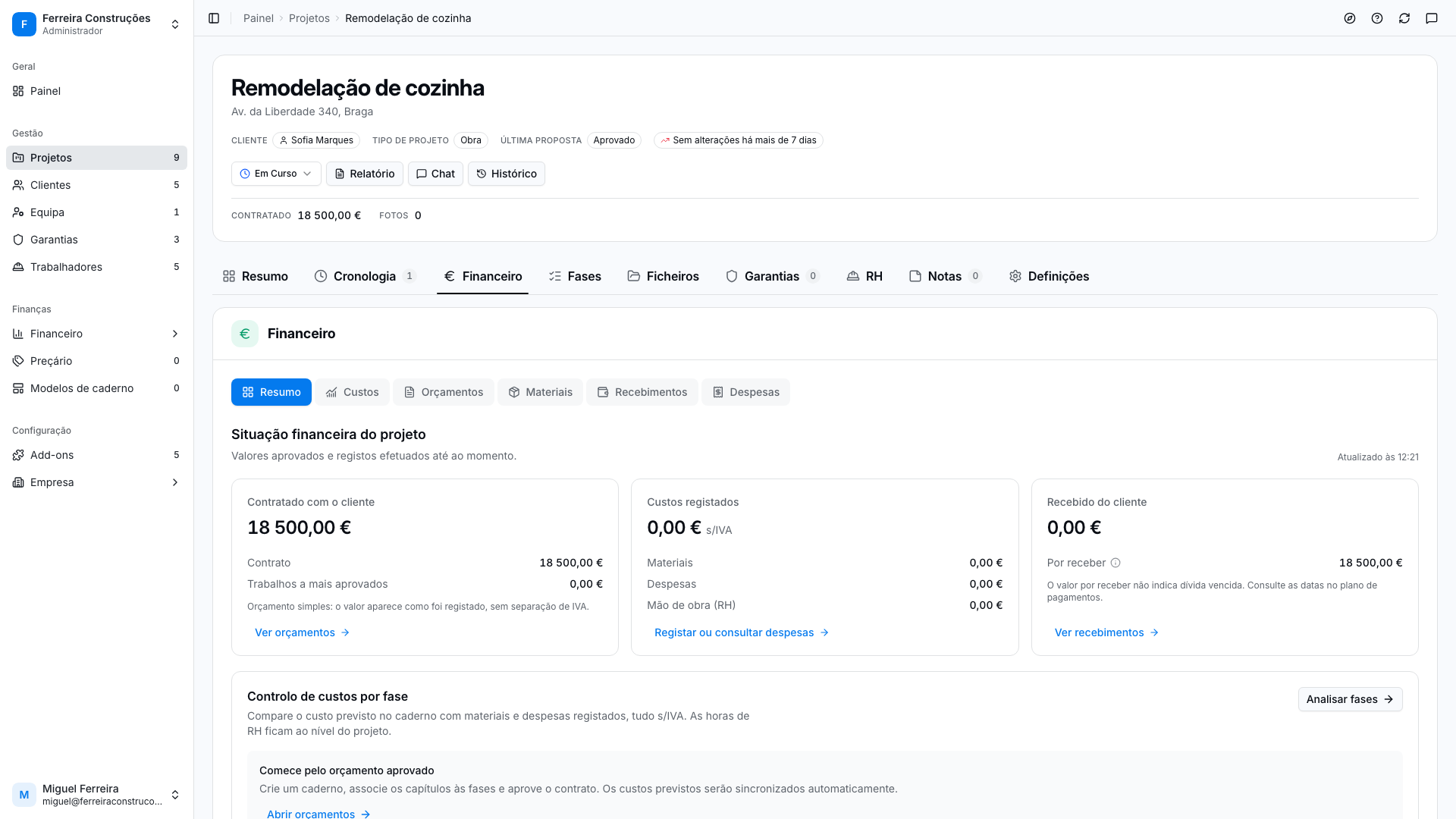Select the Financeiro project tab
This screenshot has width=1456, height=819.
coord(482,276)
